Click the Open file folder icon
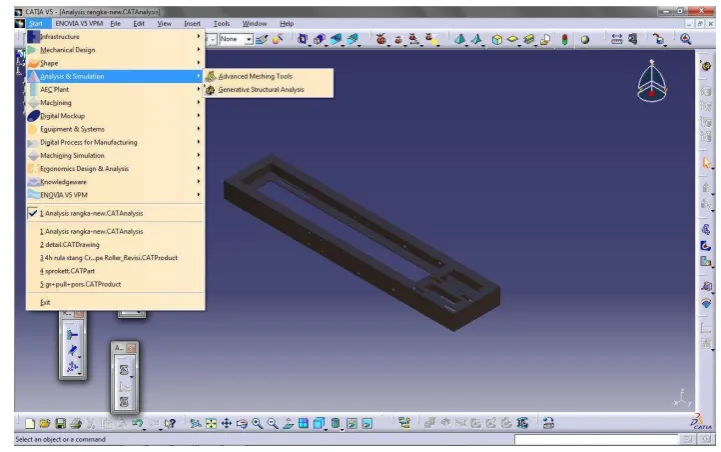The image size is (721, 452). pos(45,423)
